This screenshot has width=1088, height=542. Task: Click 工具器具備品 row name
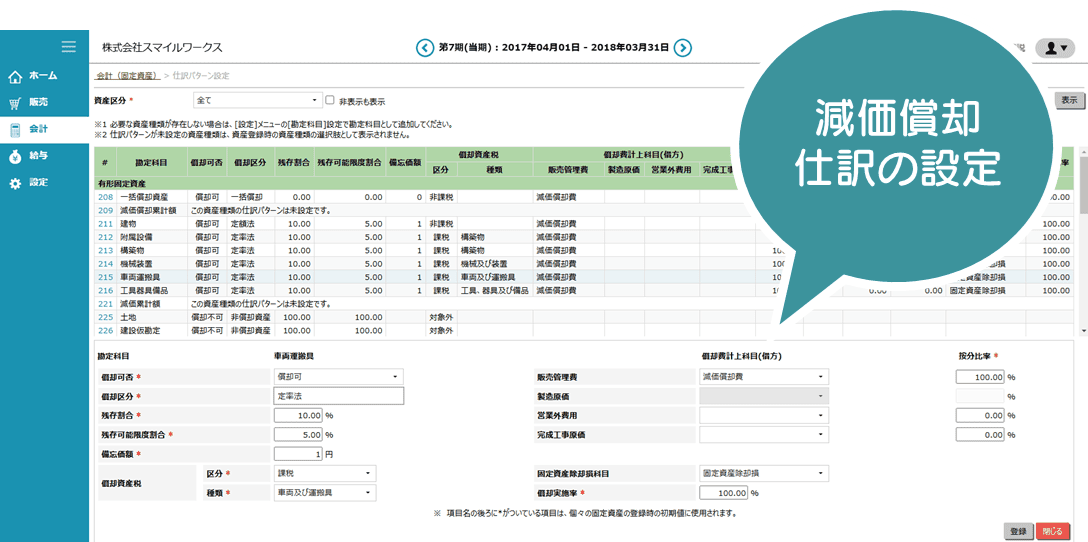[144, 290]
